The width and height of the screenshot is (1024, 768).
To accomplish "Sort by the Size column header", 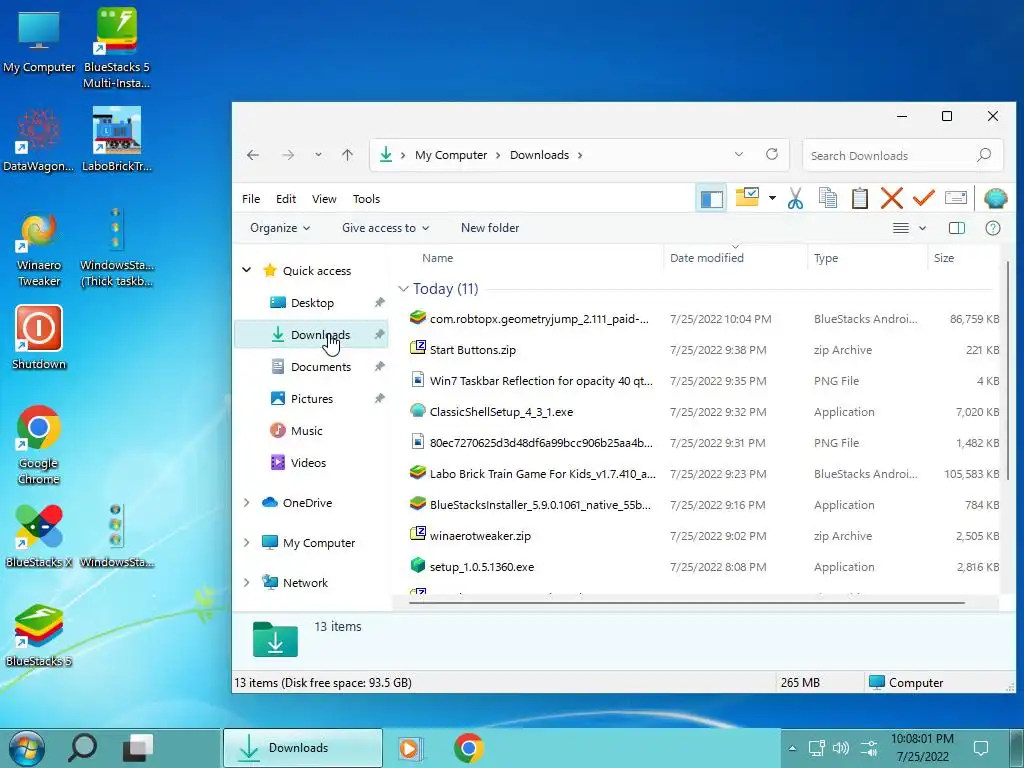I will coord(944,258).
